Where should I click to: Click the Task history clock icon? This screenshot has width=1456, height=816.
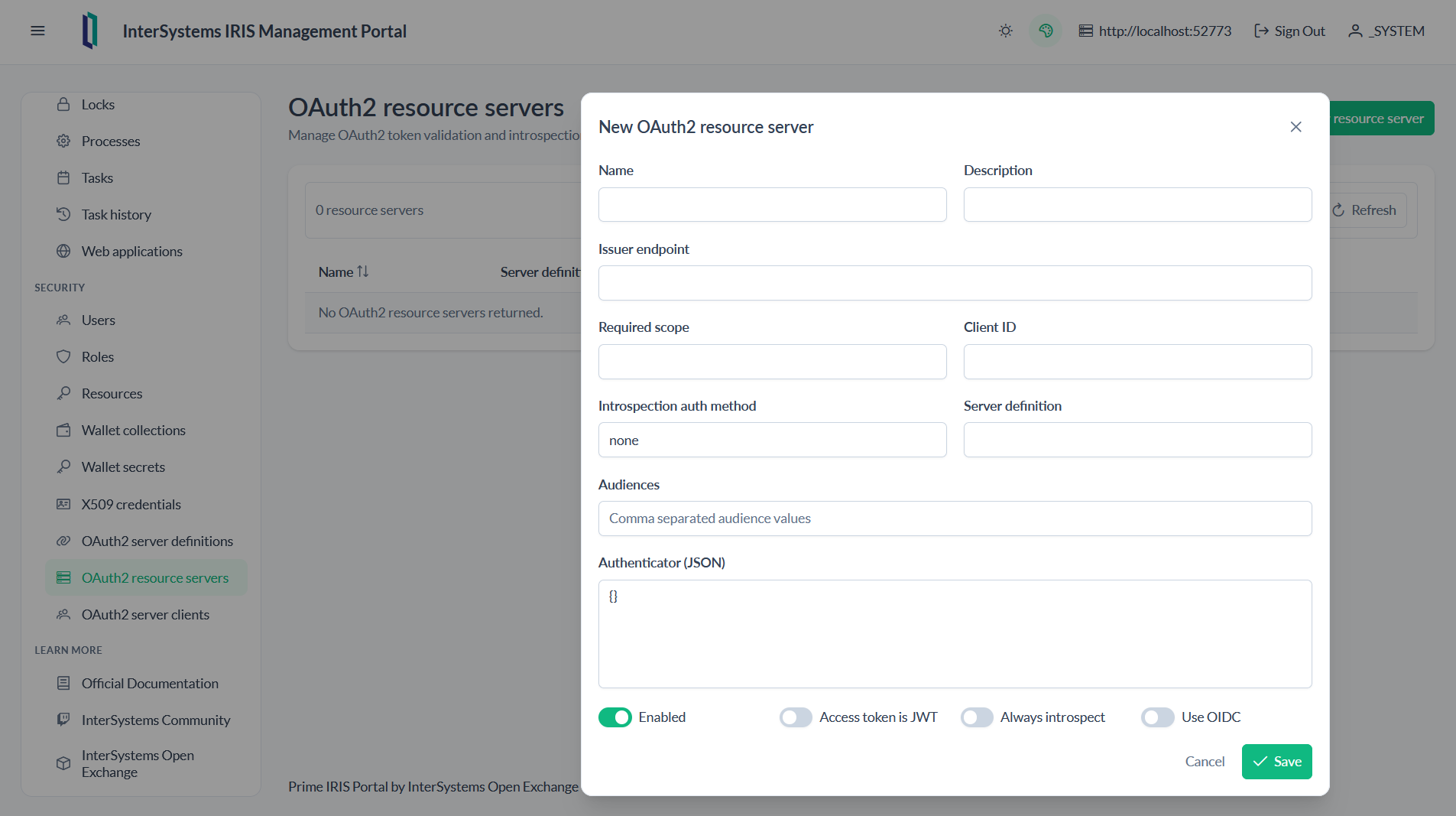(63, 214)
